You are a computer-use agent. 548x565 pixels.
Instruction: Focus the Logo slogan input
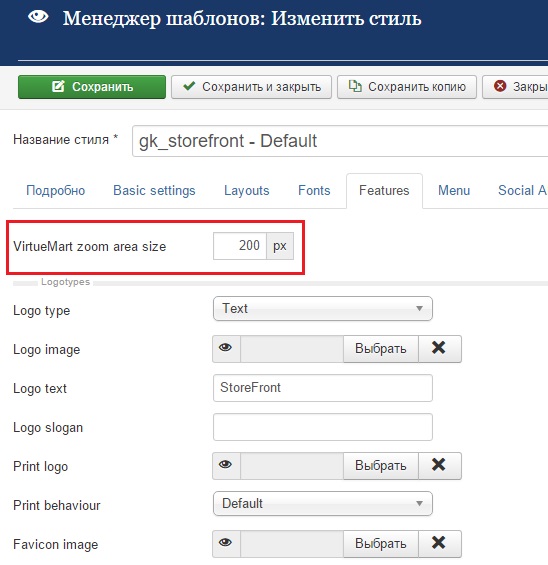pos(323,427)
